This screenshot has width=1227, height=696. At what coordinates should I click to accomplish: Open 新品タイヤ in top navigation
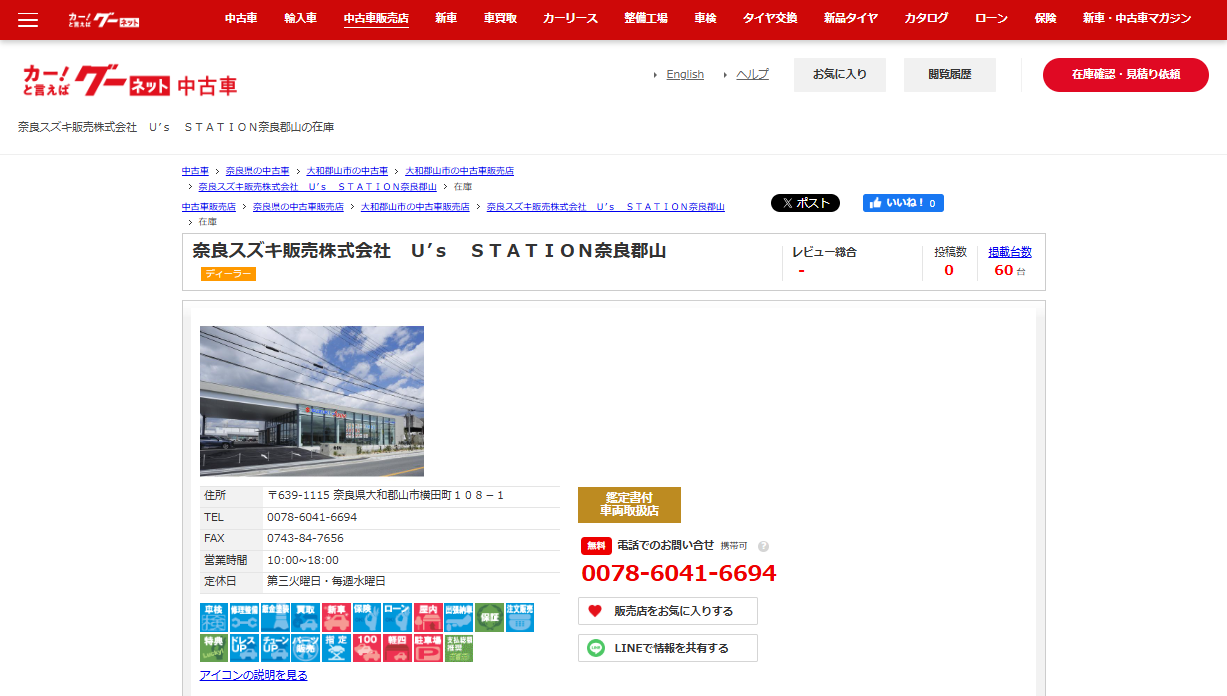tap(851, 18)
